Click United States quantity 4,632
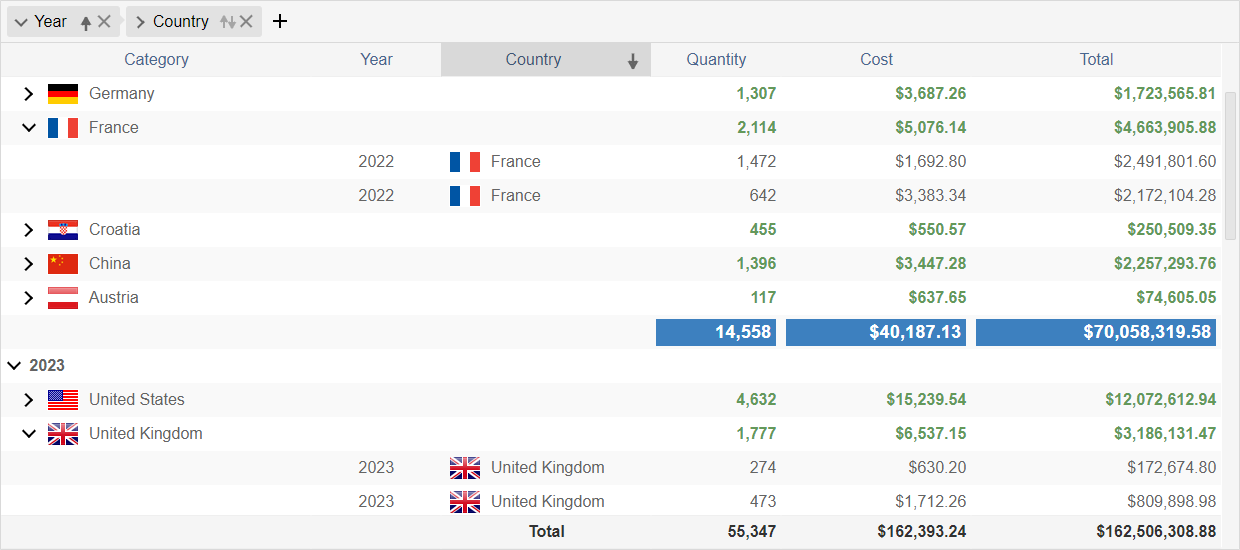 pyautogui.click(x=756, y=400)
